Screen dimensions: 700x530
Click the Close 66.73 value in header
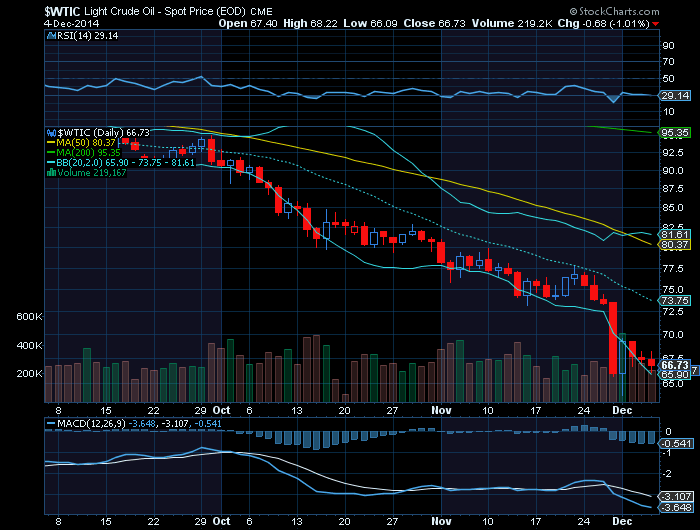[434, 24]
